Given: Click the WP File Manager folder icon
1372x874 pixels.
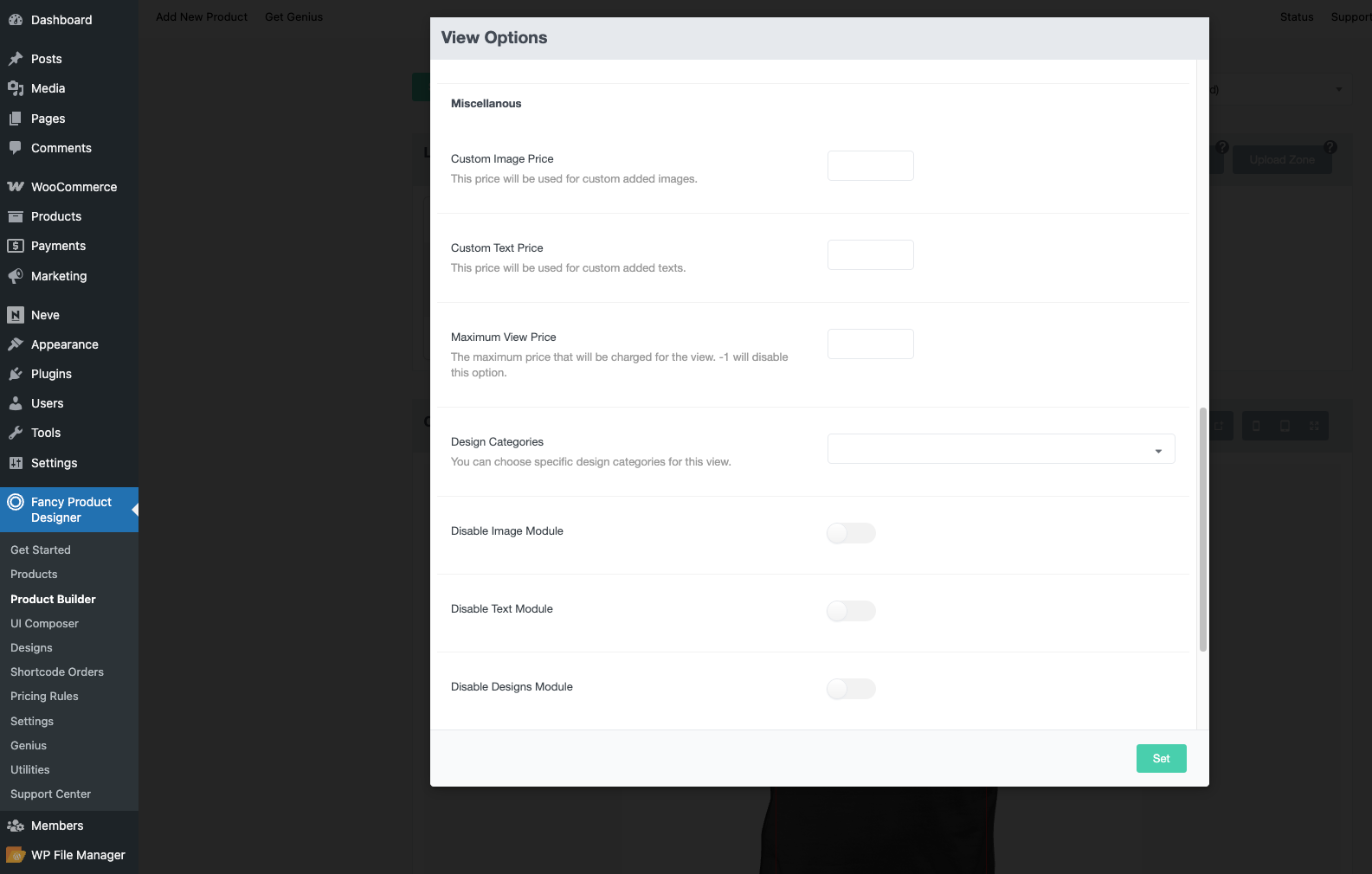Looking at the screenshot, I should click(16, 855).
